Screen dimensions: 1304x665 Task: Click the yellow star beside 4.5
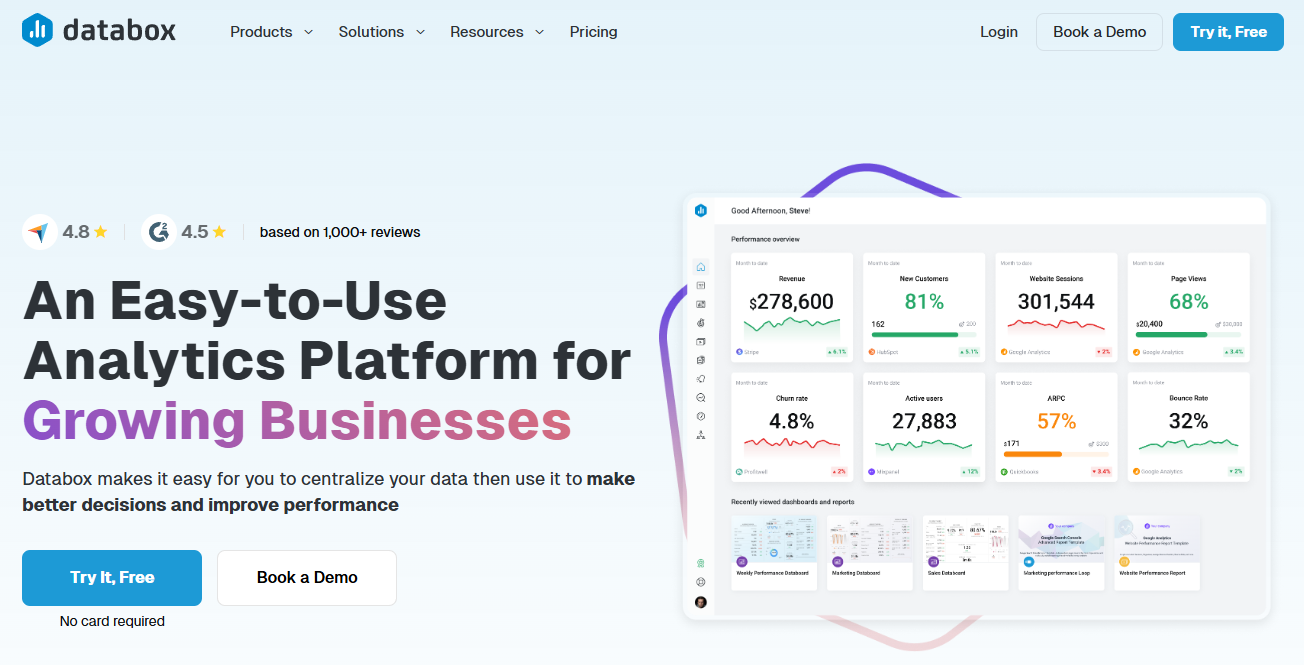(219, 232)
